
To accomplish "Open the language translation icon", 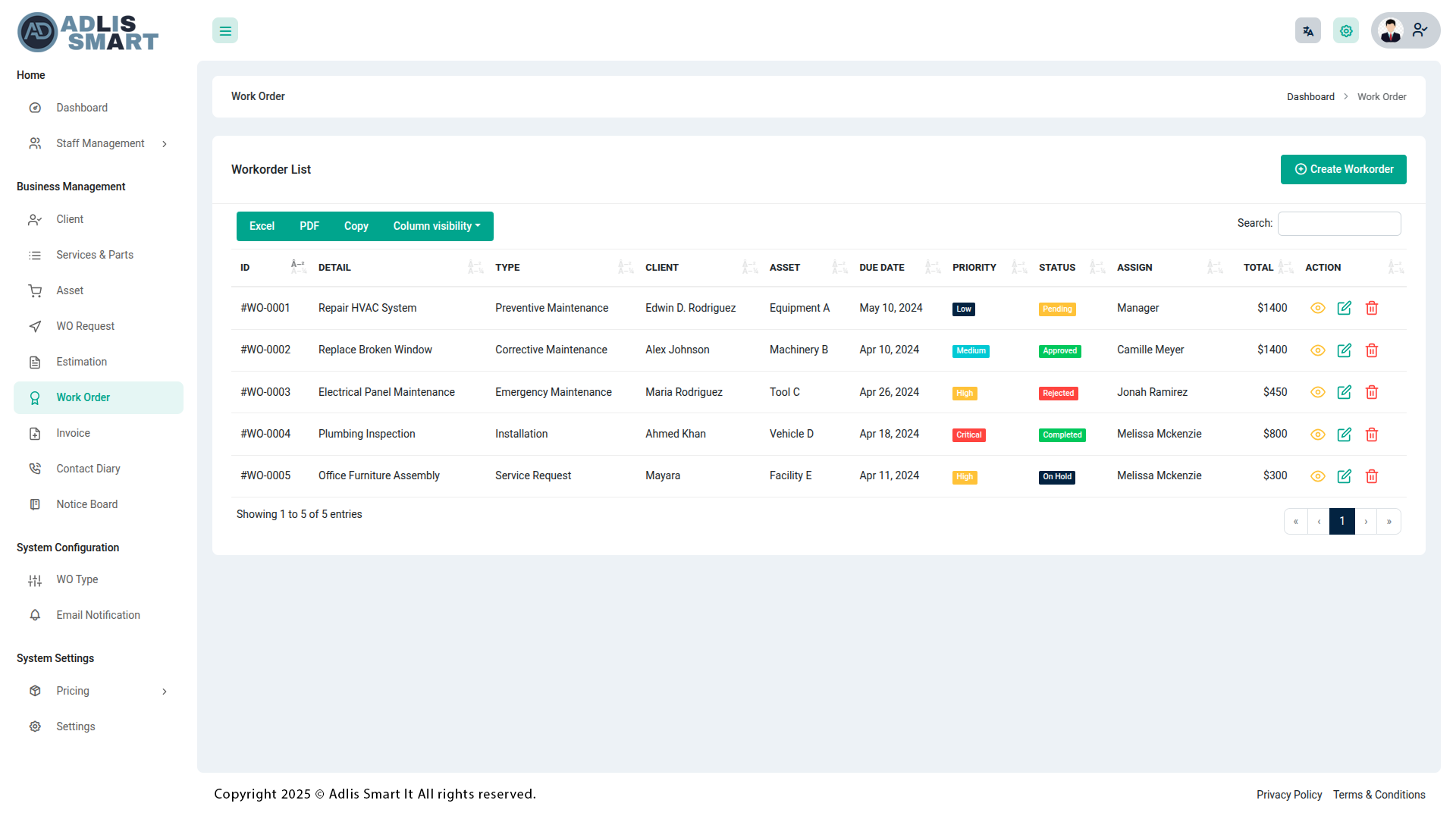I will 1307,31.
